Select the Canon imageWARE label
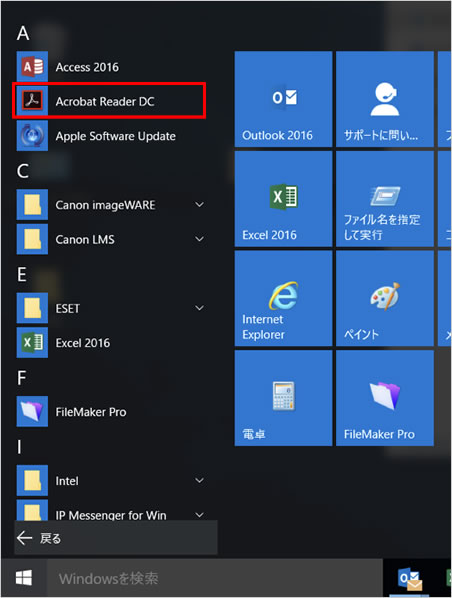The image size is (452, 598). point(105,205)
